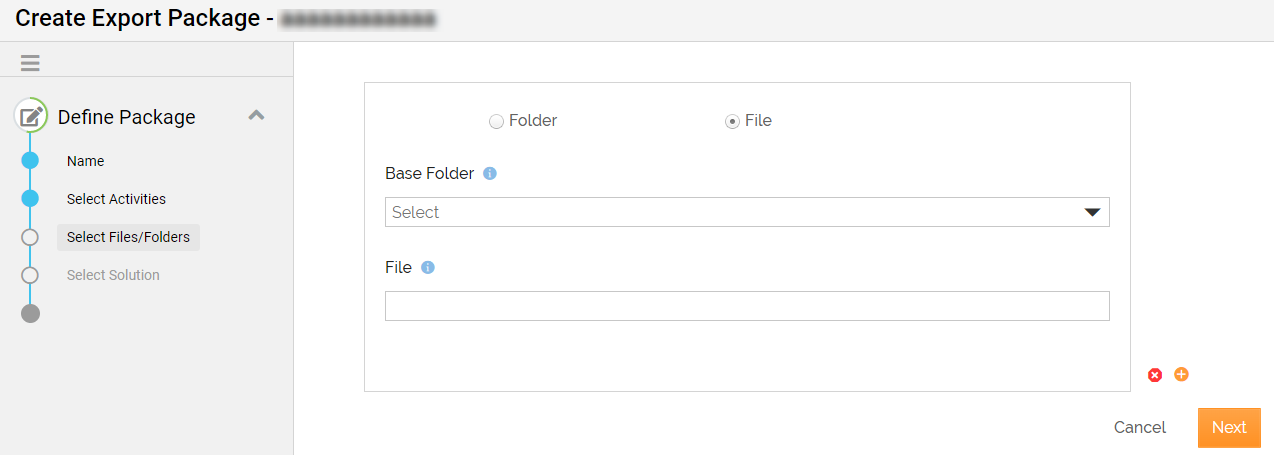Click the Base Folder dropdown arrow
The height and width of the screenshot is (455, 1274).
point(1092,212)
